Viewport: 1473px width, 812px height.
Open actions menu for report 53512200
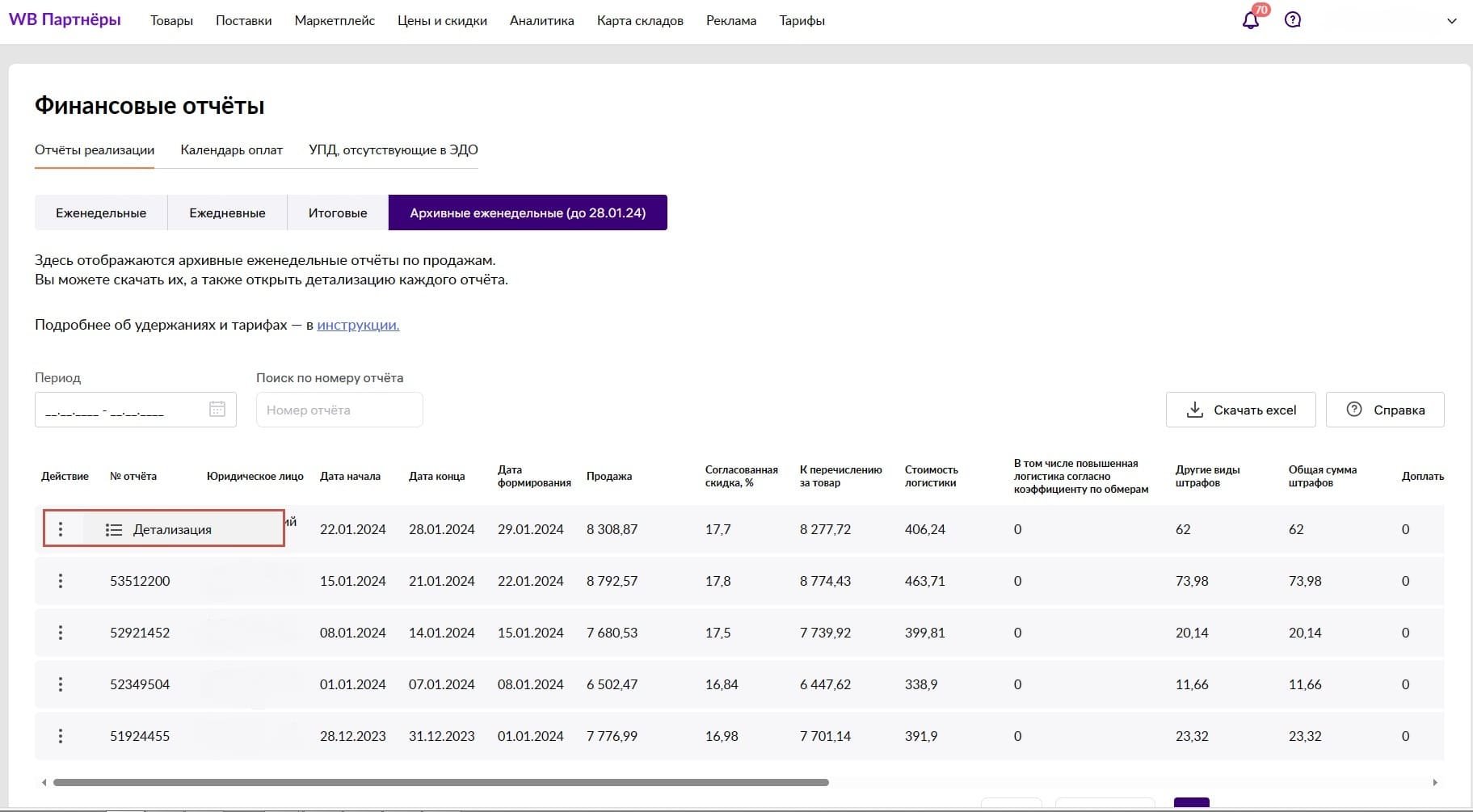pos(61,581)
